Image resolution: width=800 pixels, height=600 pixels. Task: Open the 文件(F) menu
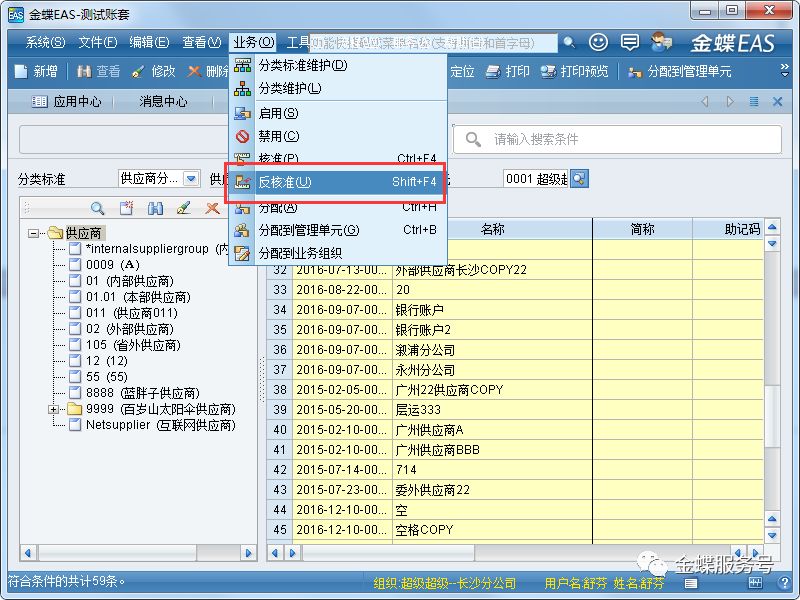click(x=97, y=42)
